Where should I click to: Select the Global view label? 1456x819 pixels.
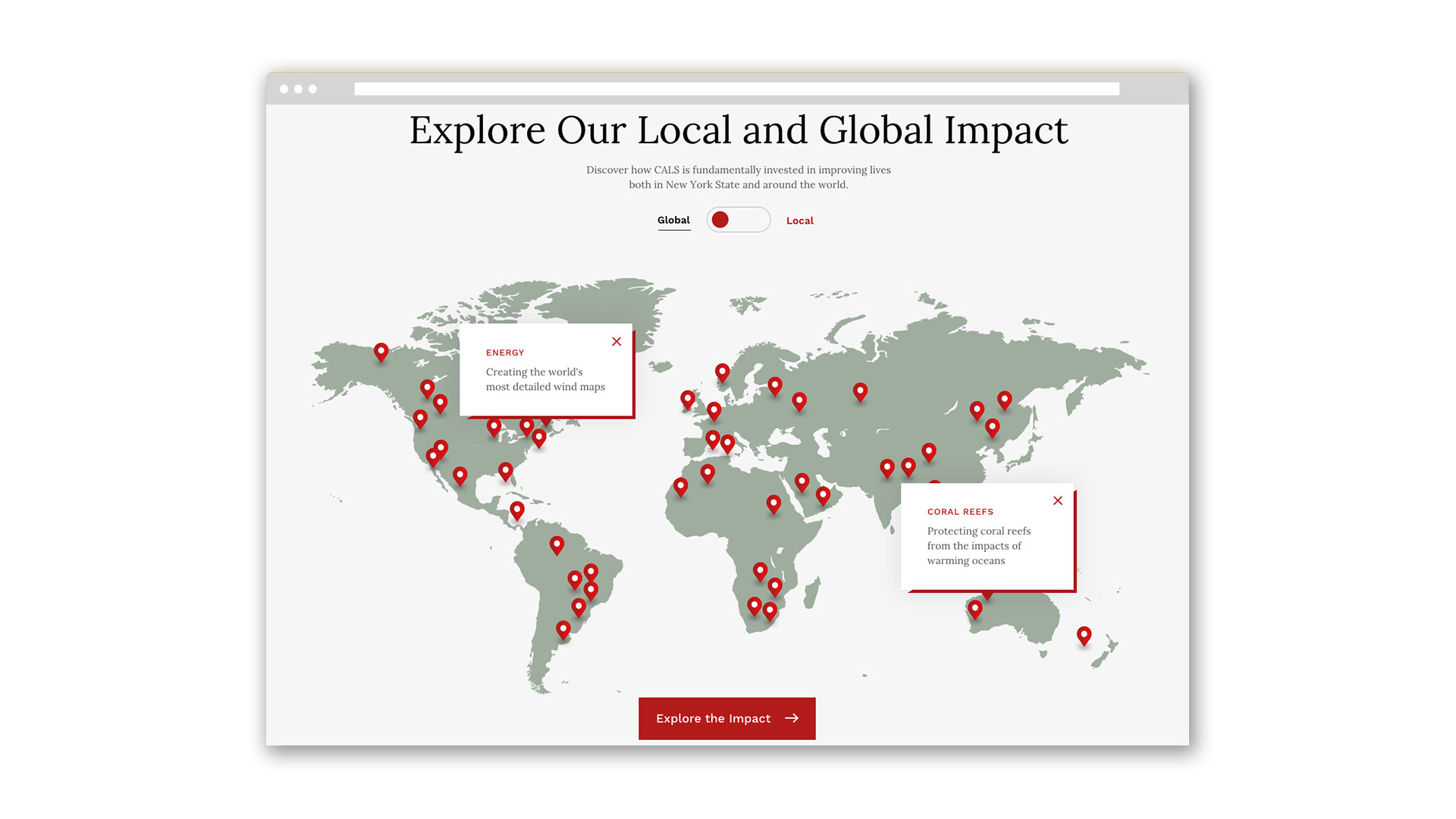tap(673, 220)
